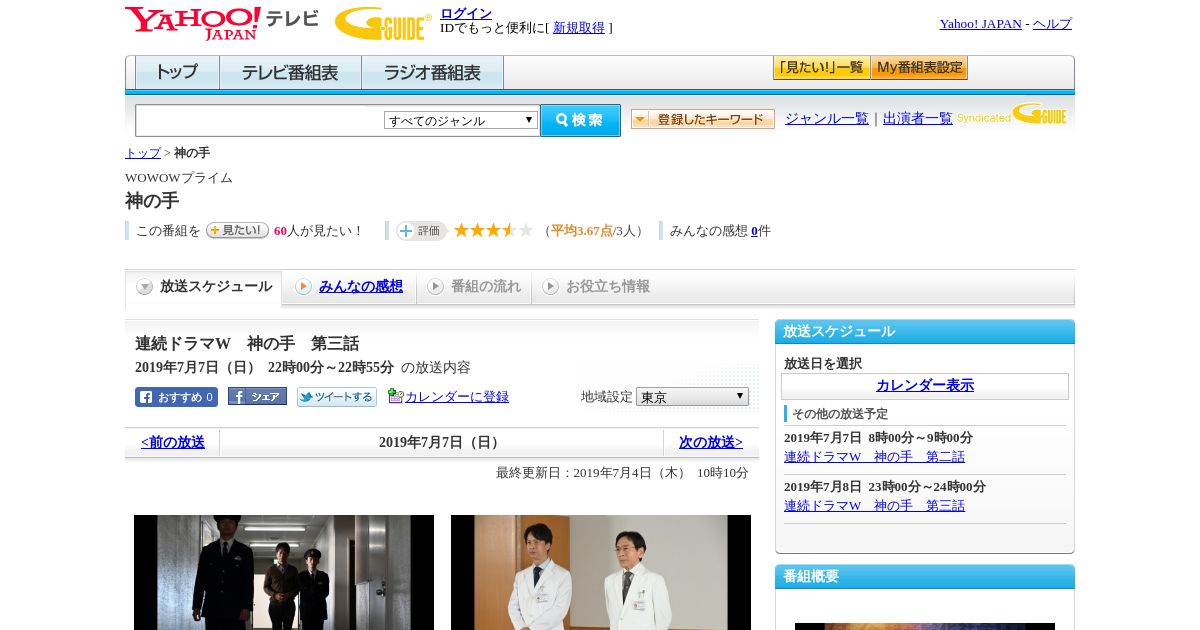
Task: Click the WOWOWプライム channel text
Action: click(x=179, y=178)
